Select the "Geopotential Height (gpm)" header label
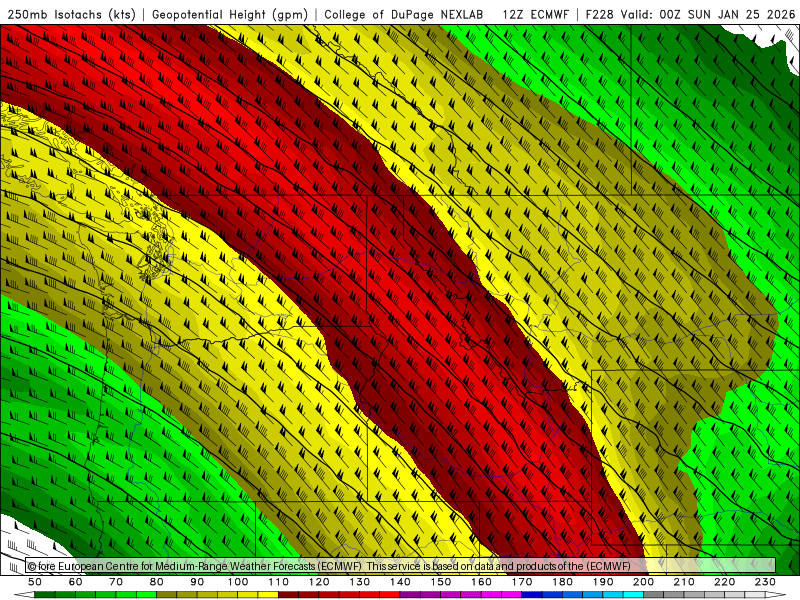 click(x=230, y=14)
